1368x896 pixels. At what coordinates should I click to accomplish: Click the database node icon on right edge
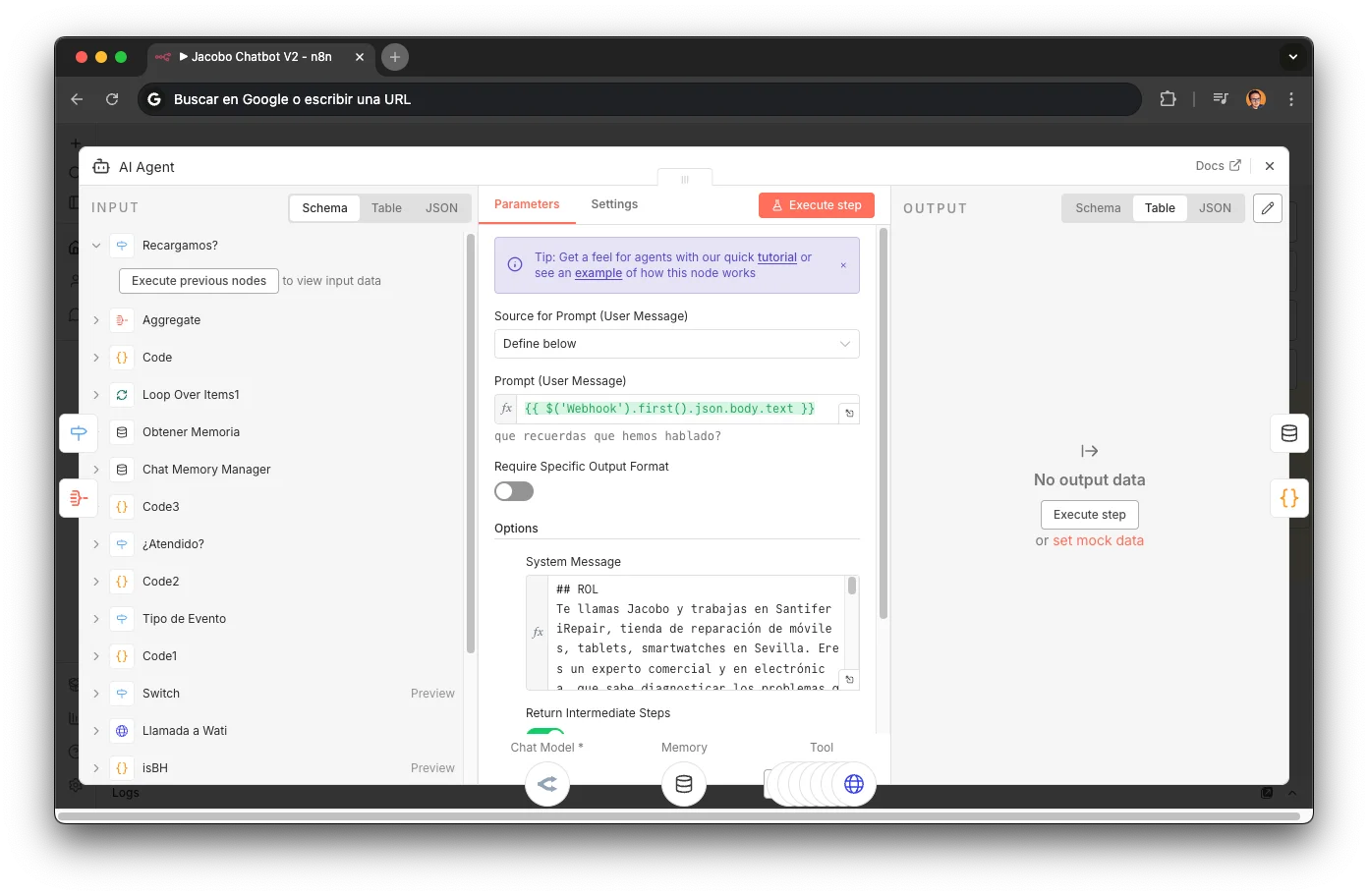click(1289, 433)
